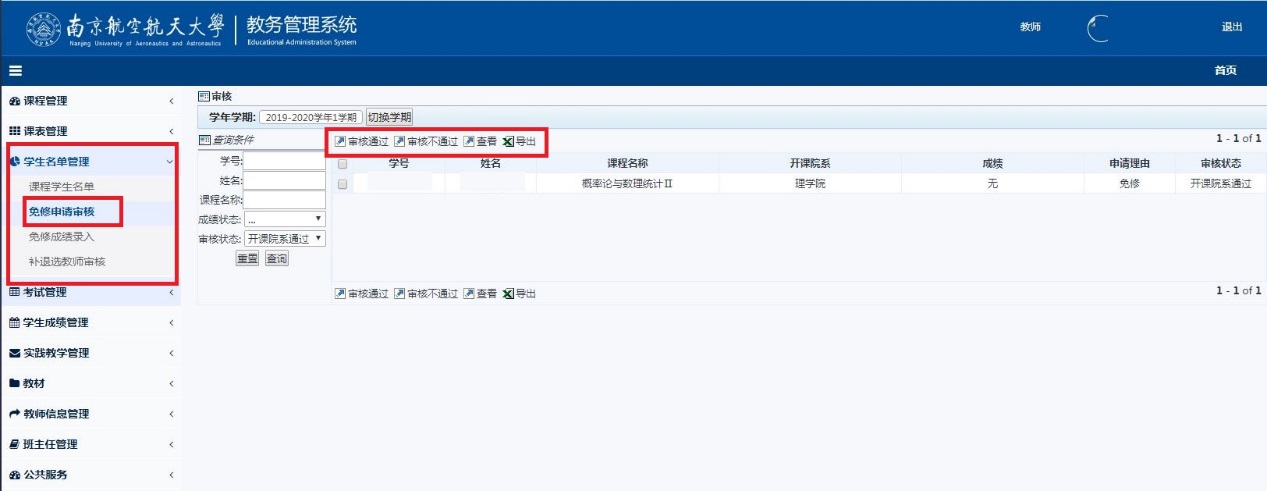This screenshot has height=491, width=1267.
Task: Click the top toolbar 查看 view icon
Action: point(469,142)
